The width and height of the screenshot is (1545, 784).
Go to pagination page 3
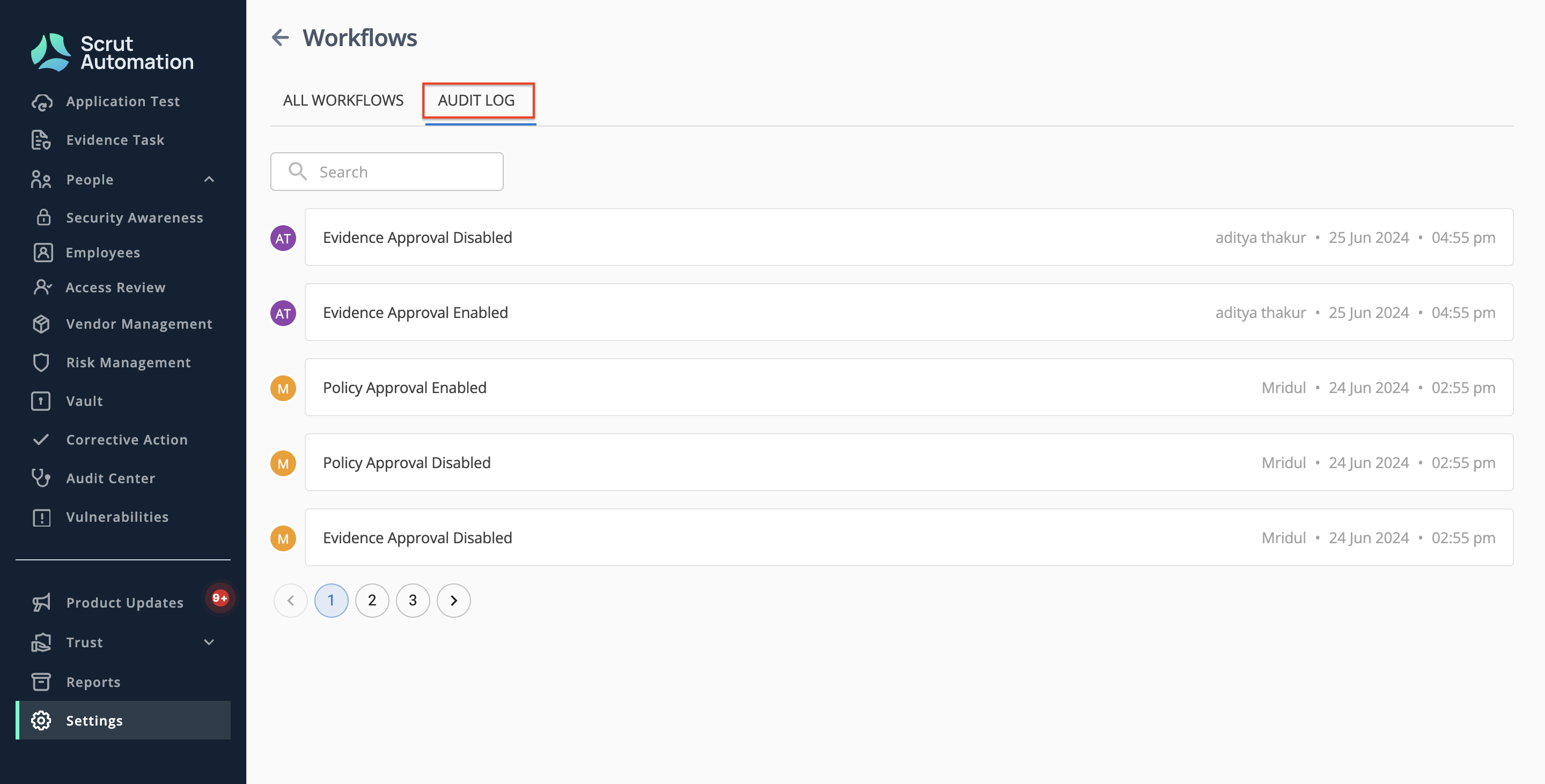[x=413, y=600]
